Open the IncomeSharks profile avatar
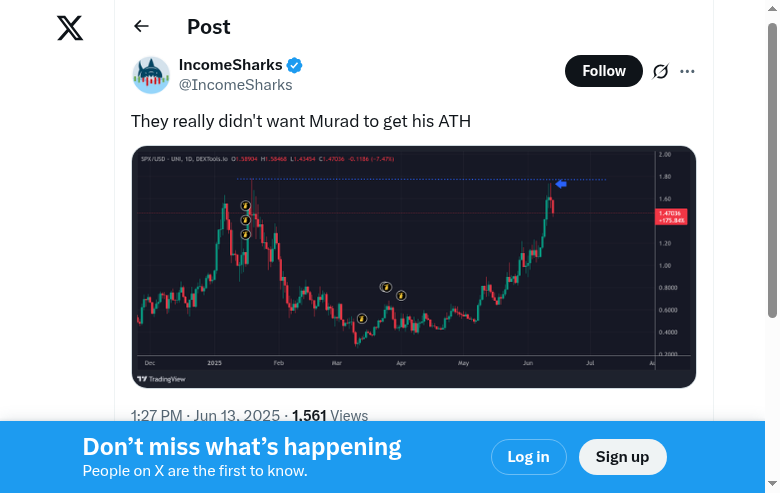 (x=151, y=75)
